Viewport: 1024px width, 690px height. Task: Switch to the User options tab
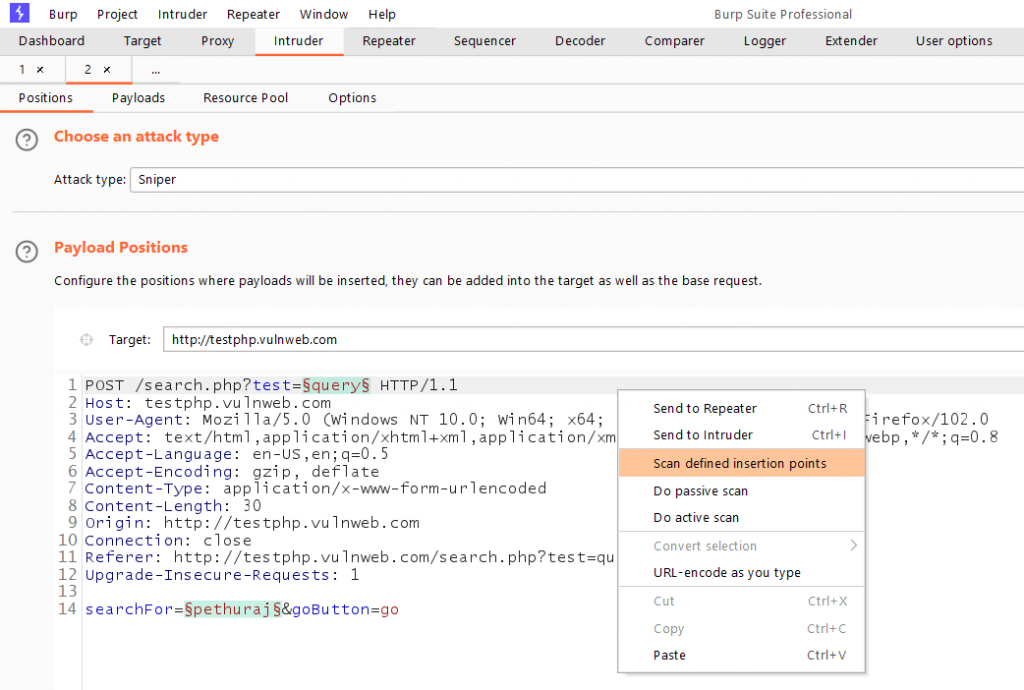[x=954, y=41]
